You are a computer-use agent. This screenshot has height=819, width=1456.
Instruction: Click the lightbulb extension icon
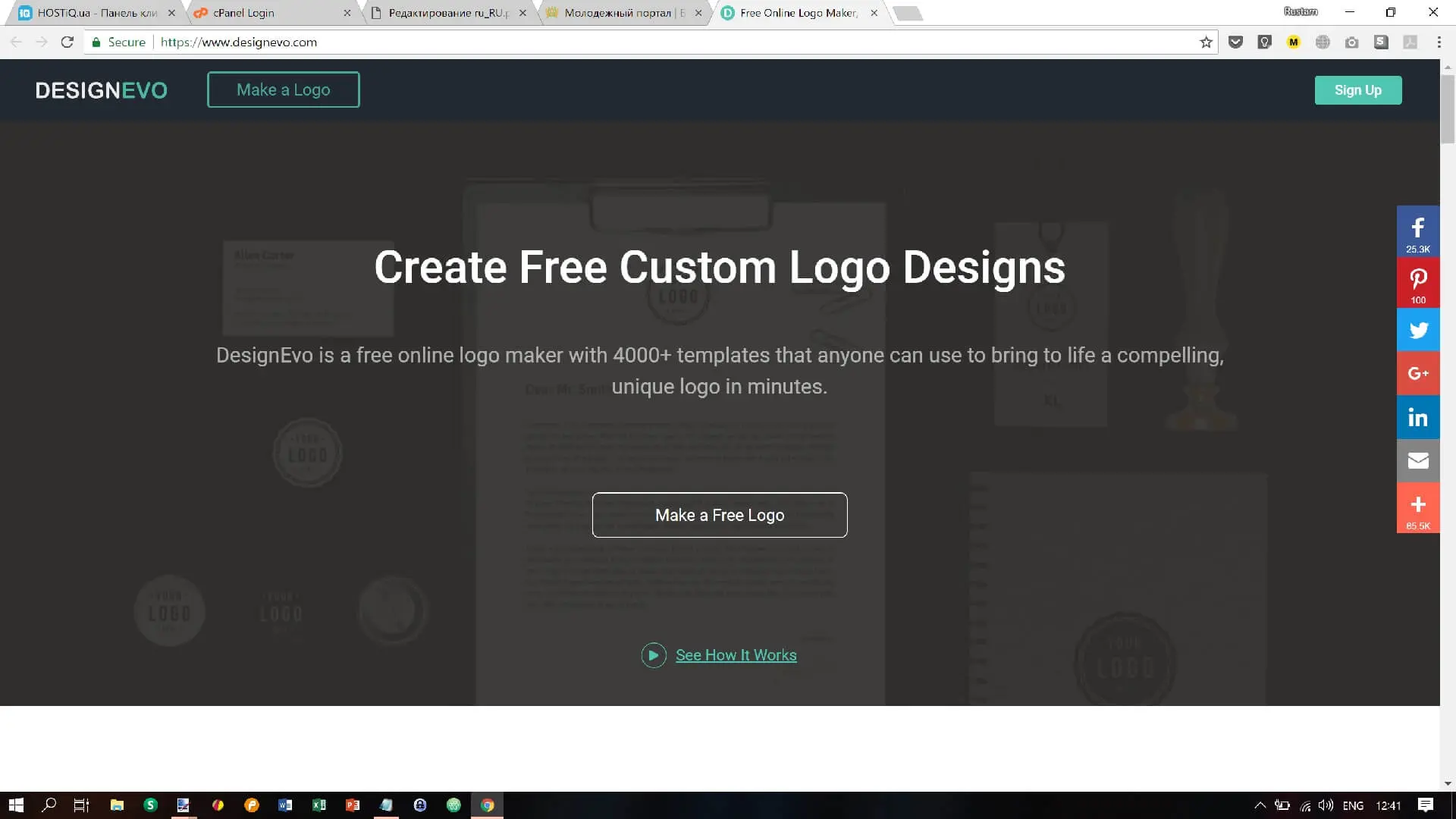coord(1264,42)
